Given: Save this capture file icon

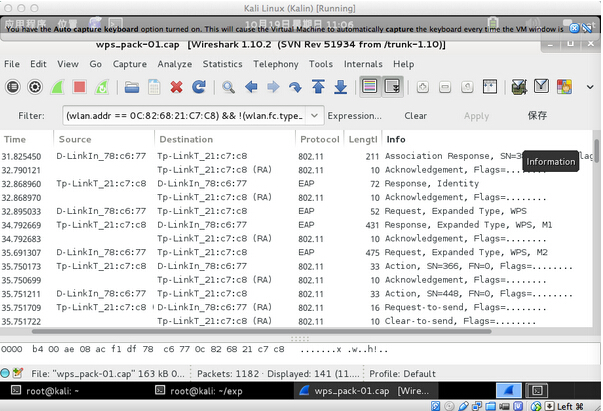Looking at the screenshot, I should click(154, 87).
